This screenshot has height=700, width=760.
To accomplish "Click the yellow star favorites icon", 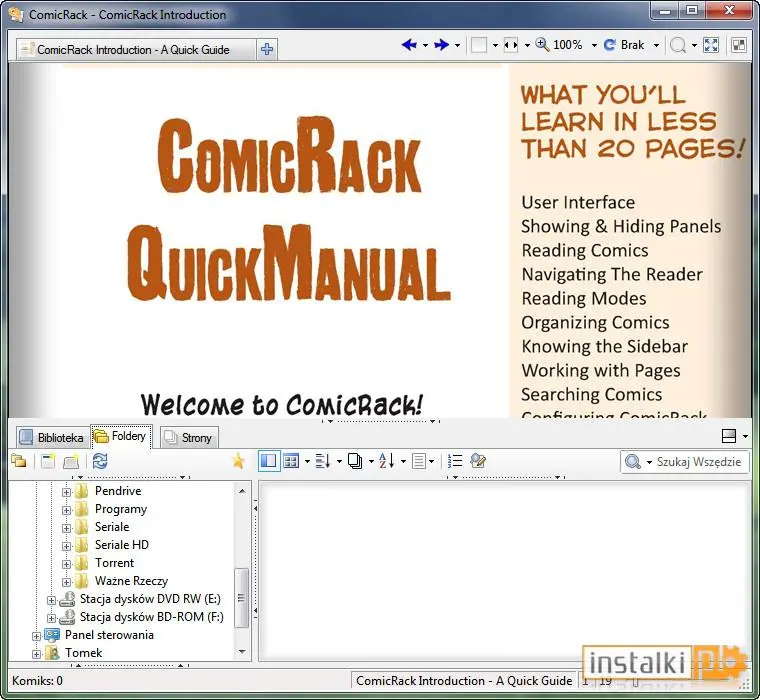I will [238, 461].
